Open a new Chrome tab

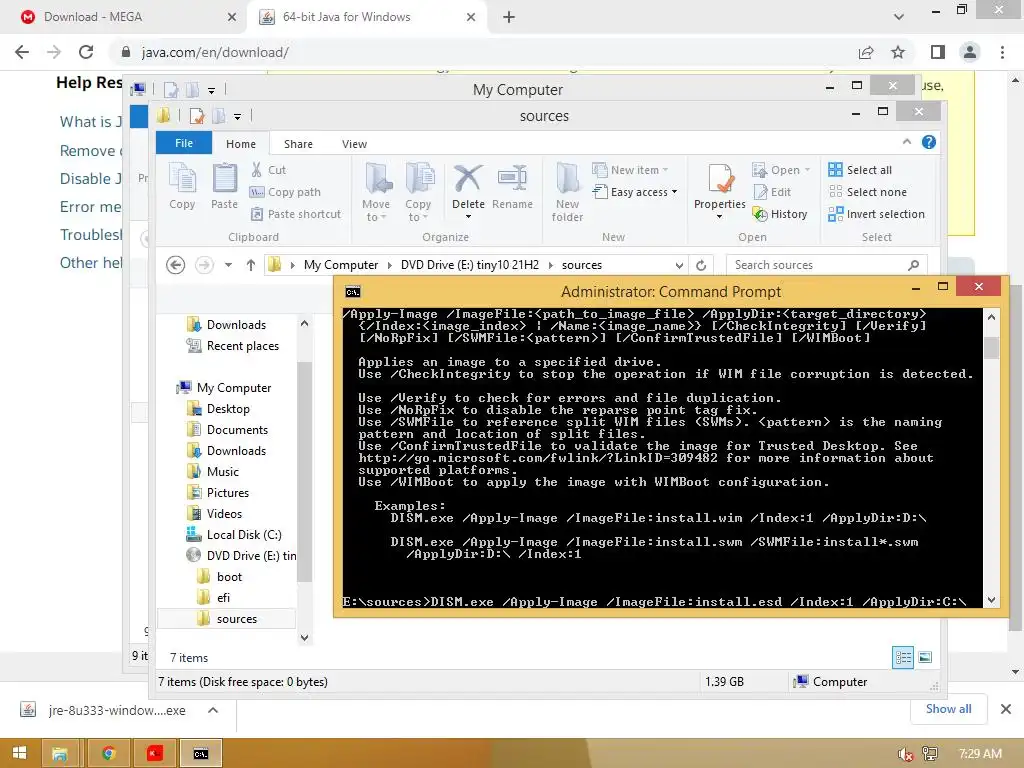click(x=509, y=17)
